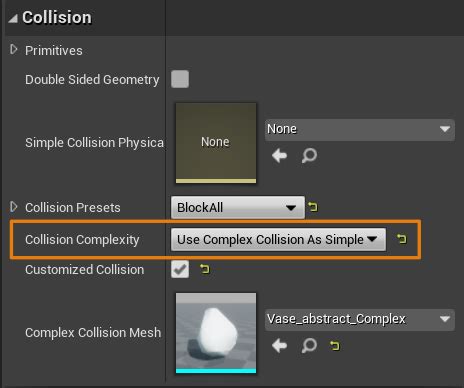Click the Collision Complexity property label
The width and height of the screenshot is (464, 388).
click(x=82, y=240)
